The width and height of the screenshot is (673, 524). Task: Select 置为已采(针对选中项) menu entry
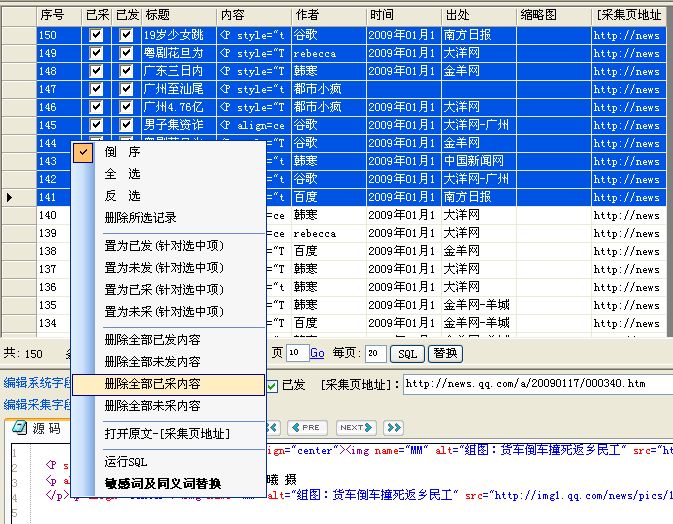168,290
